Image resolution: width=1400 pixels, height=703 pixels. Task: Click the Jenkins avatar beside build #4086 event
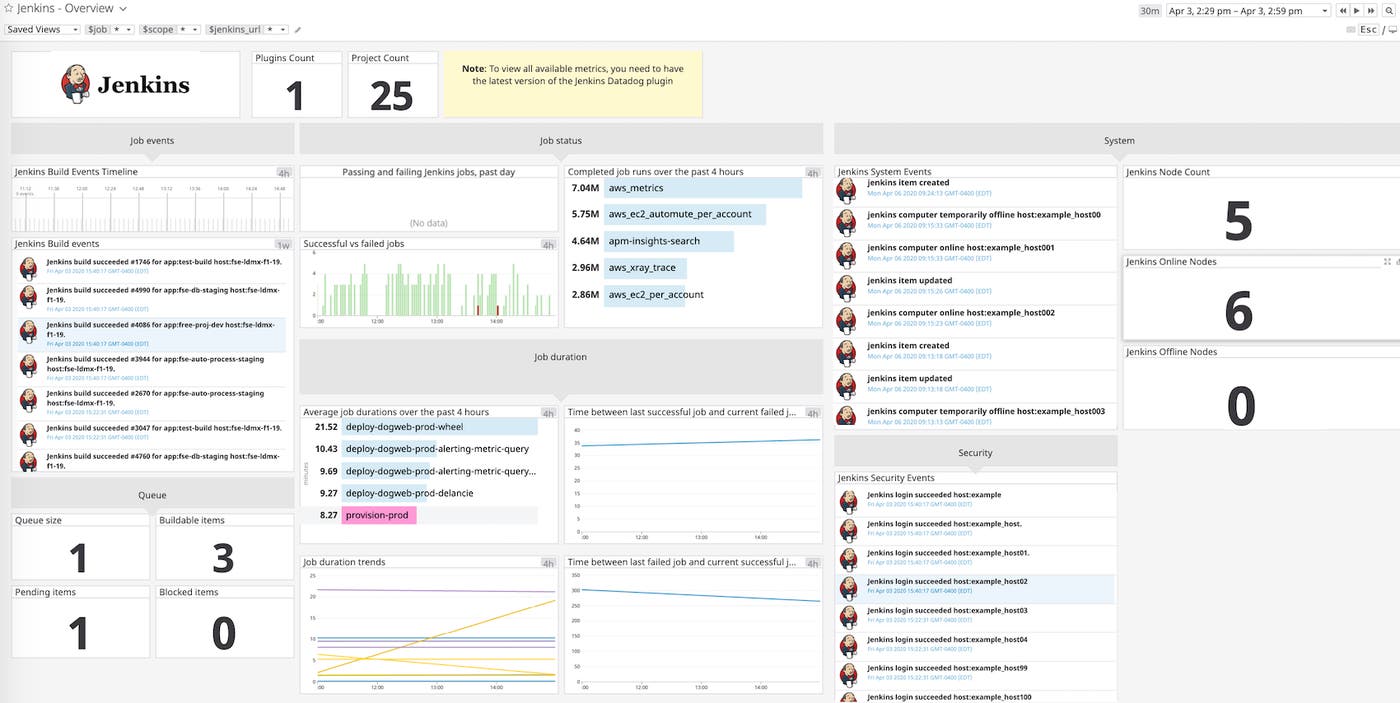pos(27,329)
